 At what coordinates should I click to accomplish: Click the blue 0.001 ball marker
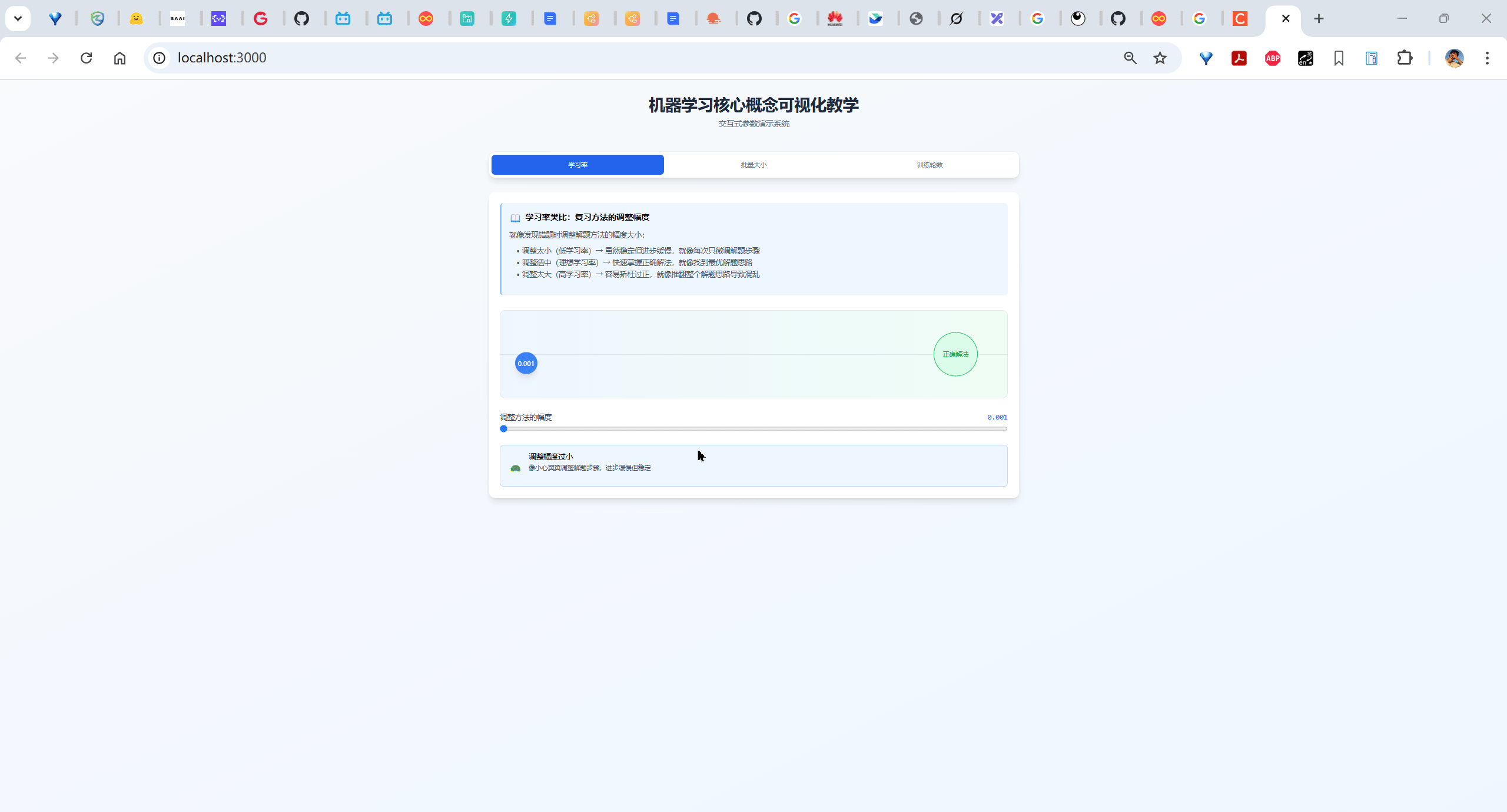click(526, 364)
